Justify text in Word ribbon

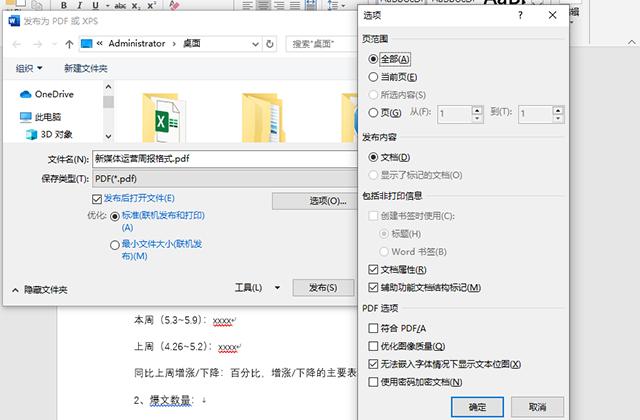coord(295,5)
